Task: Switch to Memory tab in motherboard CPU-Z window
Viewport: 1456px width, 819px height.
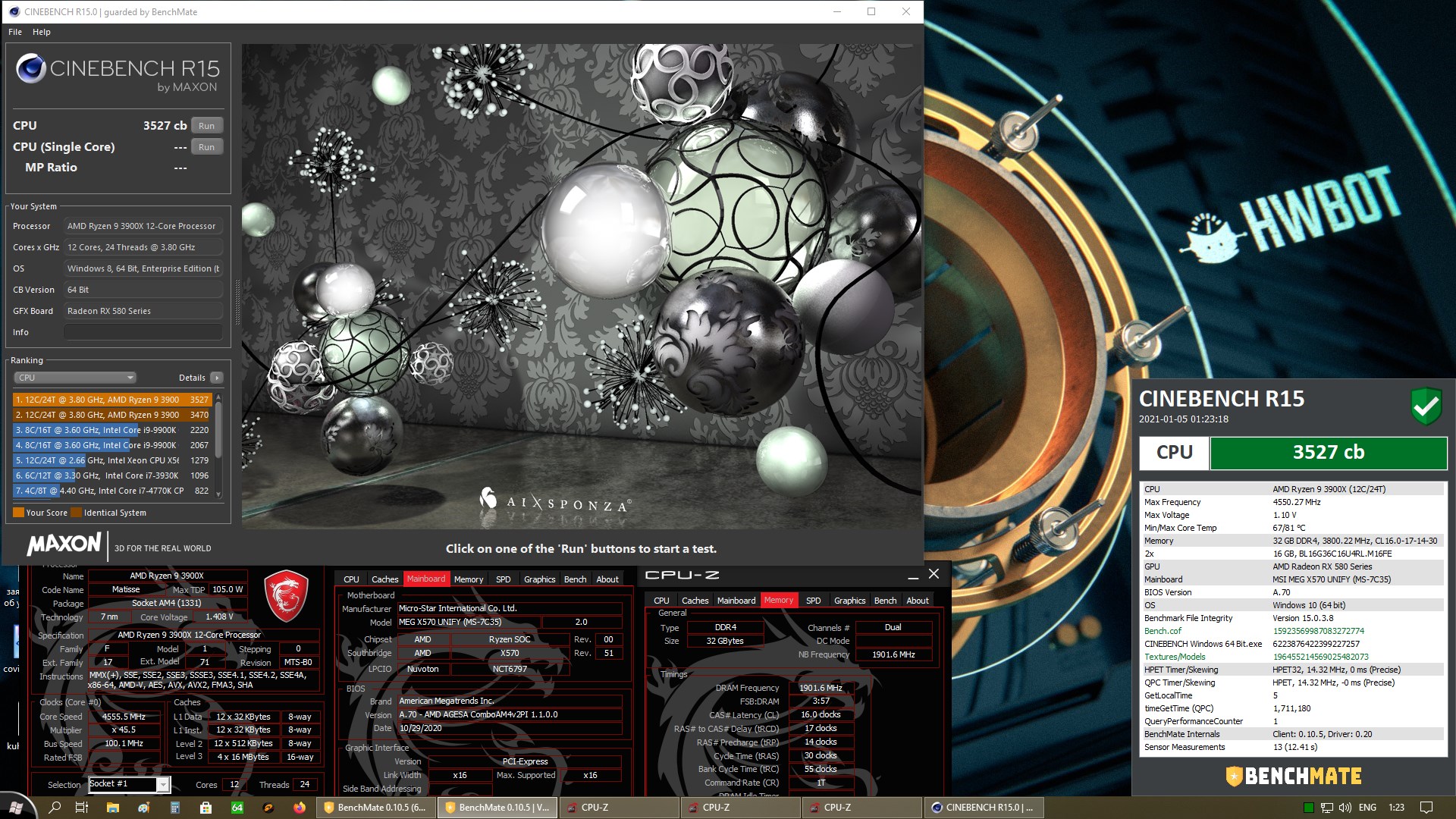Action: (469, 579)
